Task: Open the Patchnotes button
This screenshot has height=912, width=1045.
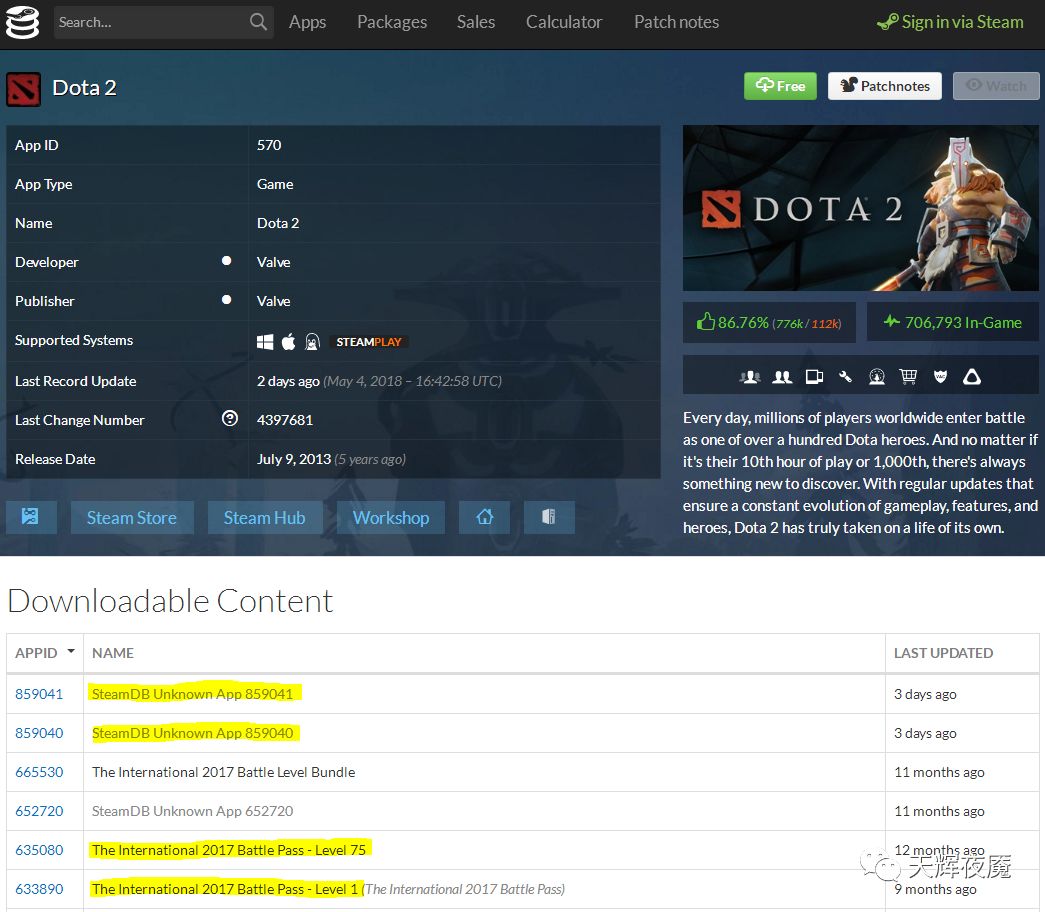Action: pyautogui.click(x=885, y=86)
